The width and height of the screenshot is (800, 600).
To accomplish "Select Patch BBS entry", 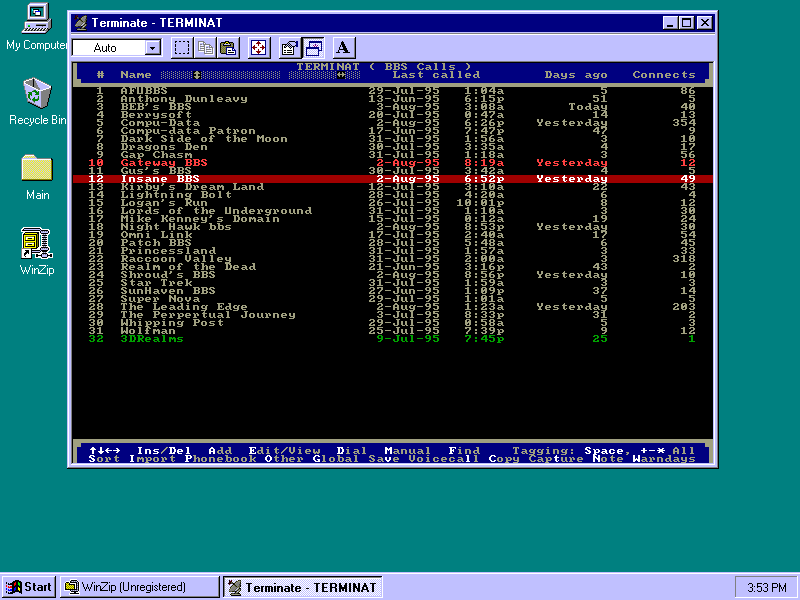I will click(393, 243).
